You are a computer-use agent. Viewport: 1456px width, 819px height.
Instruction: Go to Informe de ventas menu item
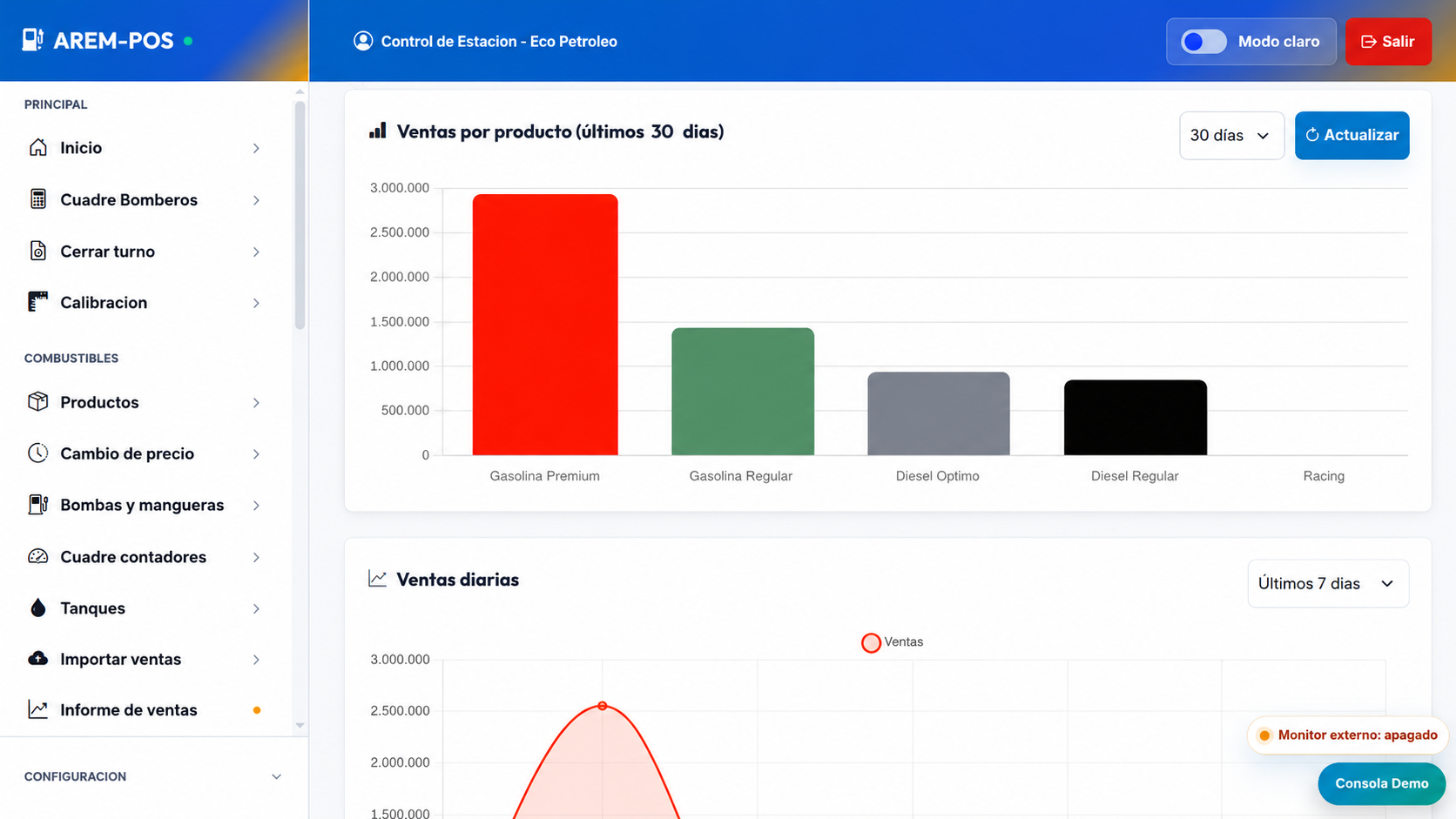pos(145,710)
